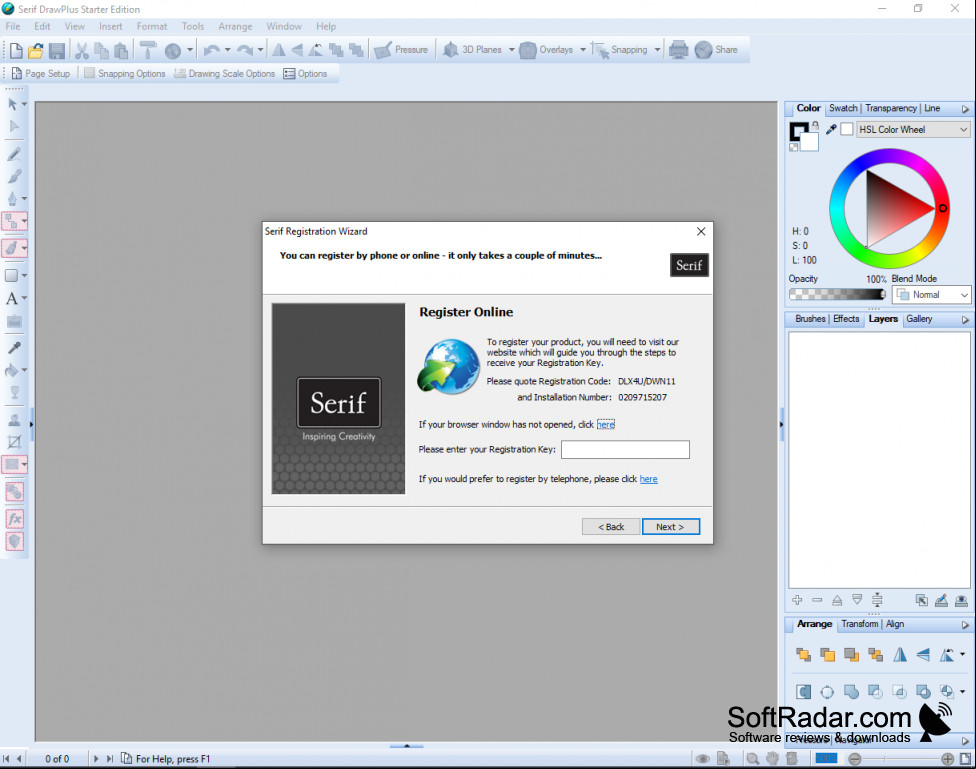Select the Fill bucket tool
The width and height of the screenshot is (976, 769).
coord(12,370)
